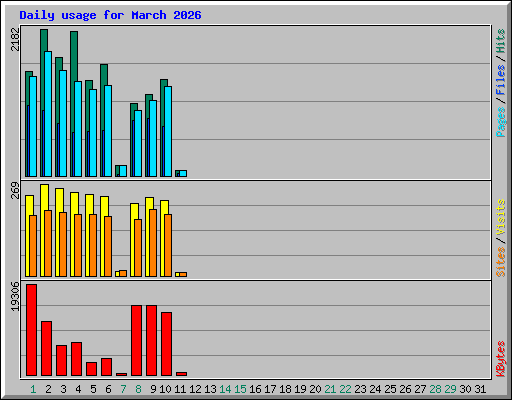
Task: Click the 269 visits axis value
Action: [15, 190]
